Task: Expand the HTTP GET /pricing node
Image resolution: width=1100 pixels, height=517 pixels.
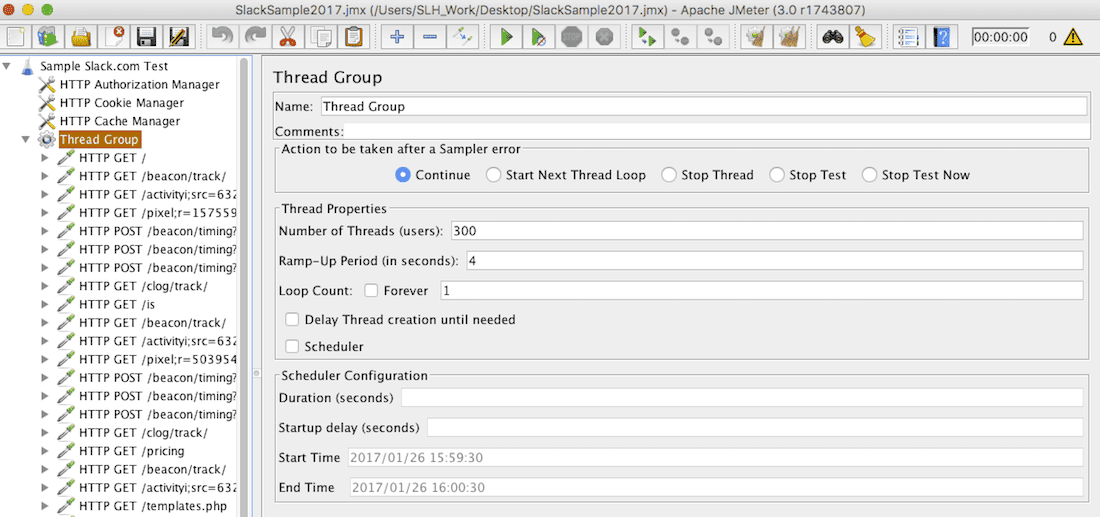Action: 46,451
